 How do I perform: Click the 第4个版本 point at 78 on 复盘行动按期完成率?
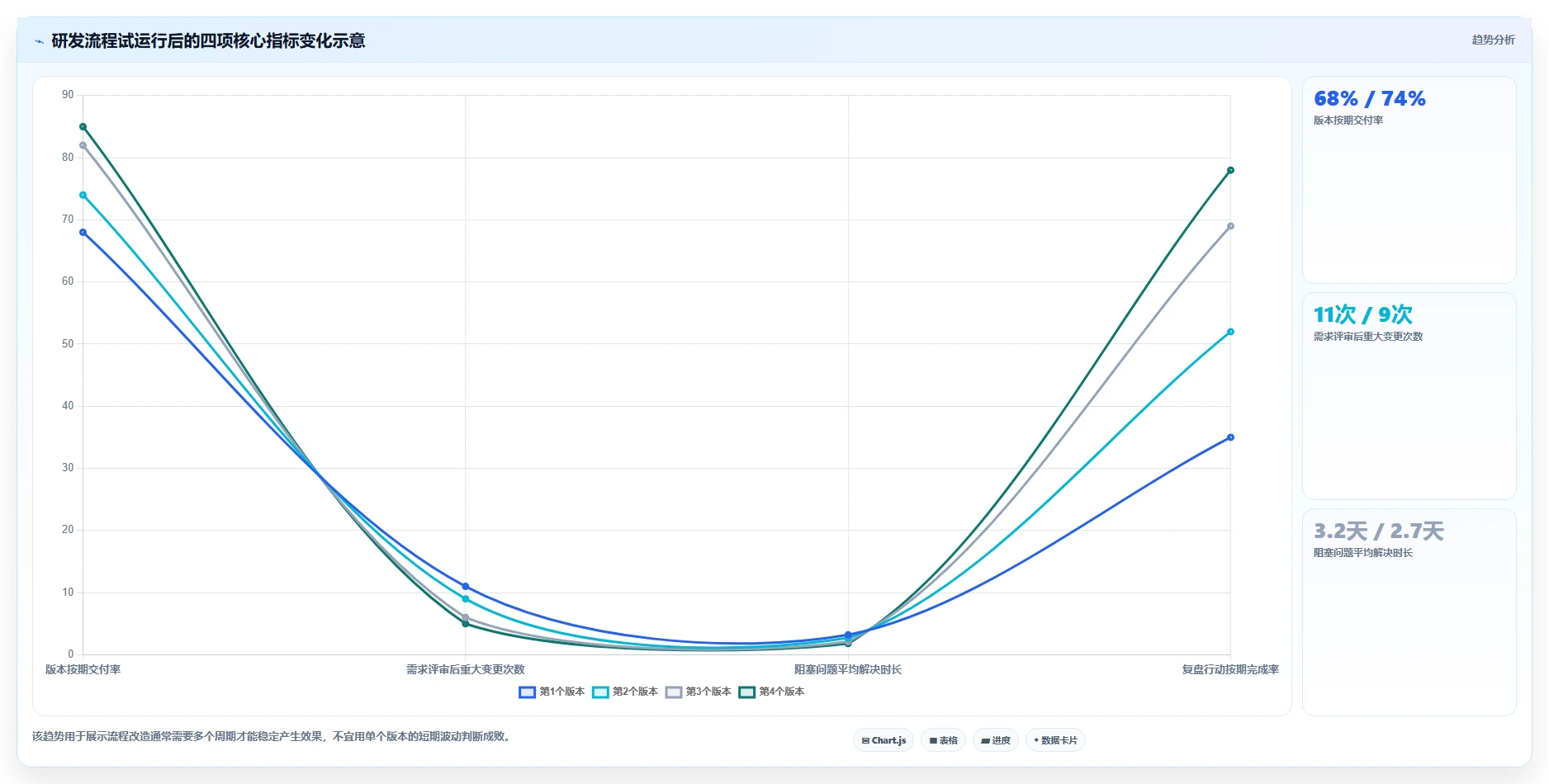[1230, 171]
